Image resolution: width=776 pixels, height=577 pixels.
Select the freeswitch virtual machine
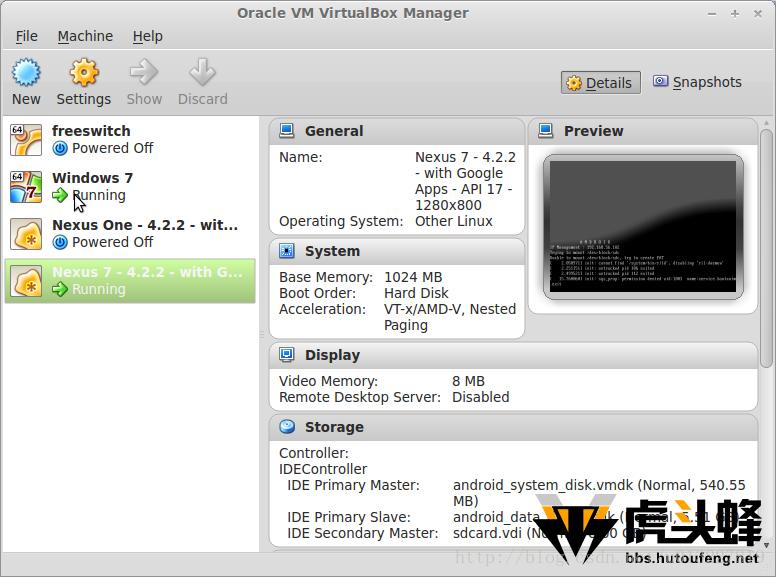tap(130, 140)
